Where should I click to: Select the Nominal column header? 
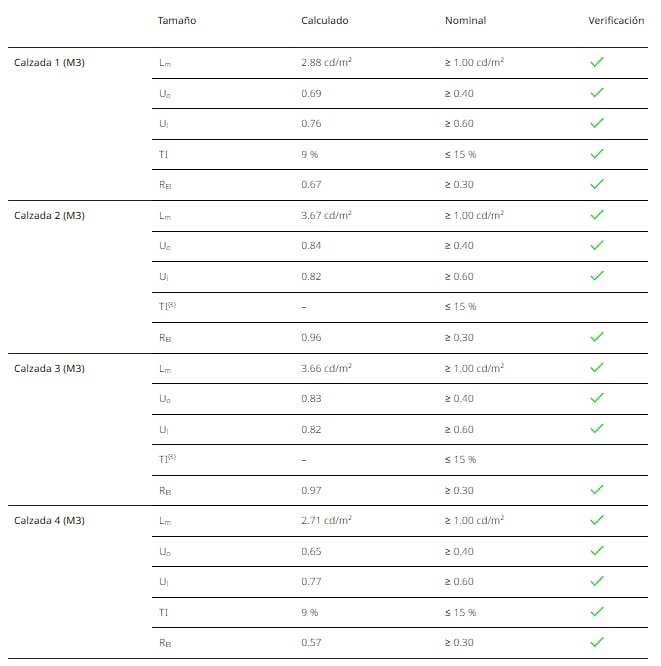coord(465,21)
